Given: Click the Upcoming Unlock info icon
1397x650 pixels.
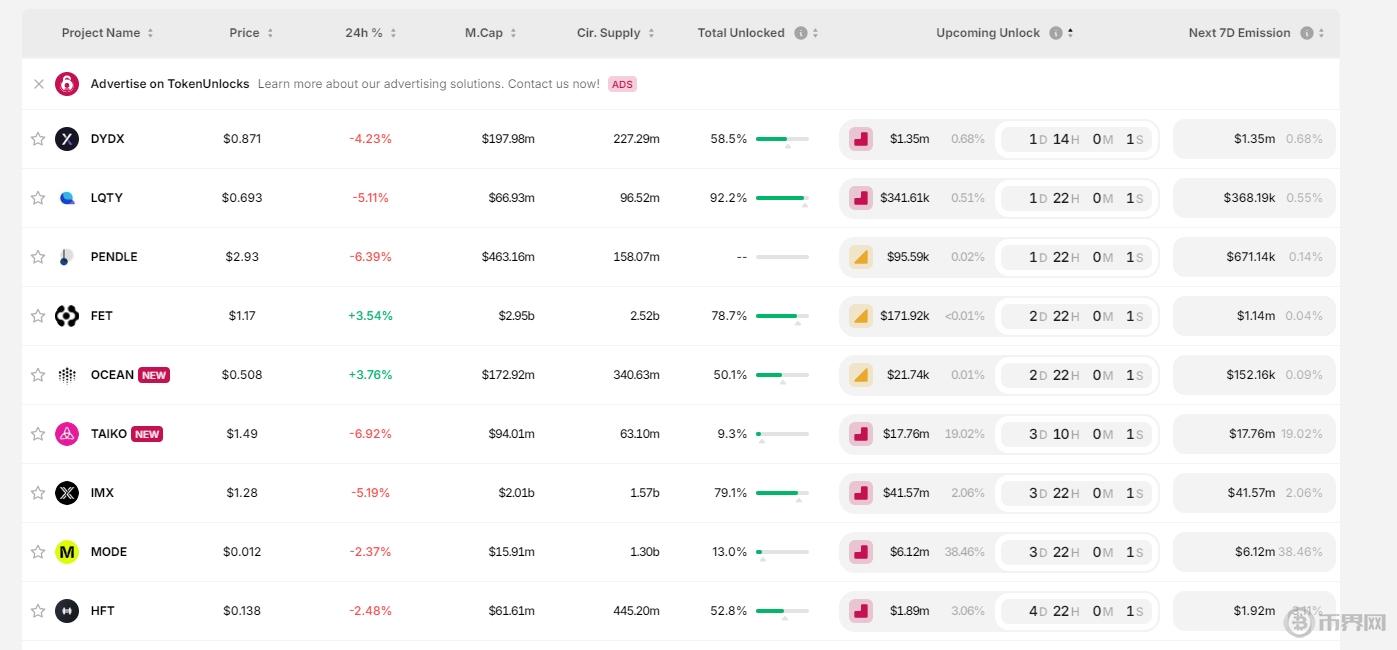Looking at the screenshot, I should [1055, 33].
